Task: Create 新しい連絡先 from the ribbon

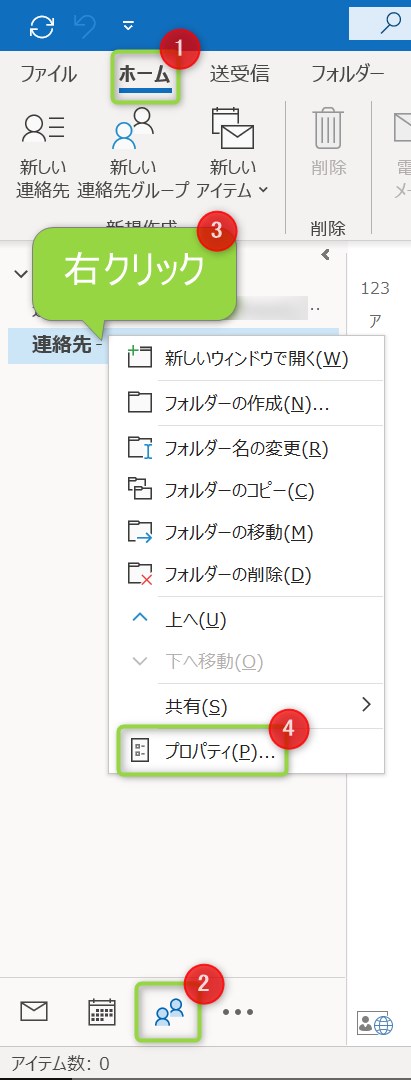Action: tap(43, 154)
